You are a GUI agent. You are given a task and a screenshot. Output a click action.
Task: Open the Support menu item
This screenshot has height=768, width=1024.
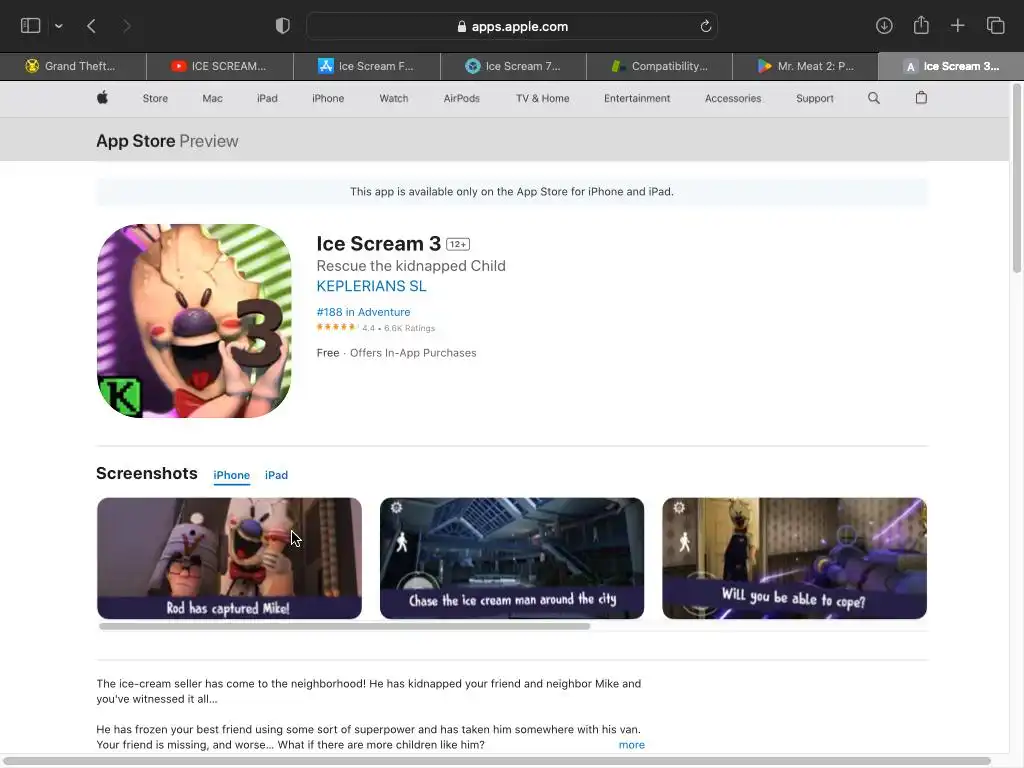click(x=814, y=99)
